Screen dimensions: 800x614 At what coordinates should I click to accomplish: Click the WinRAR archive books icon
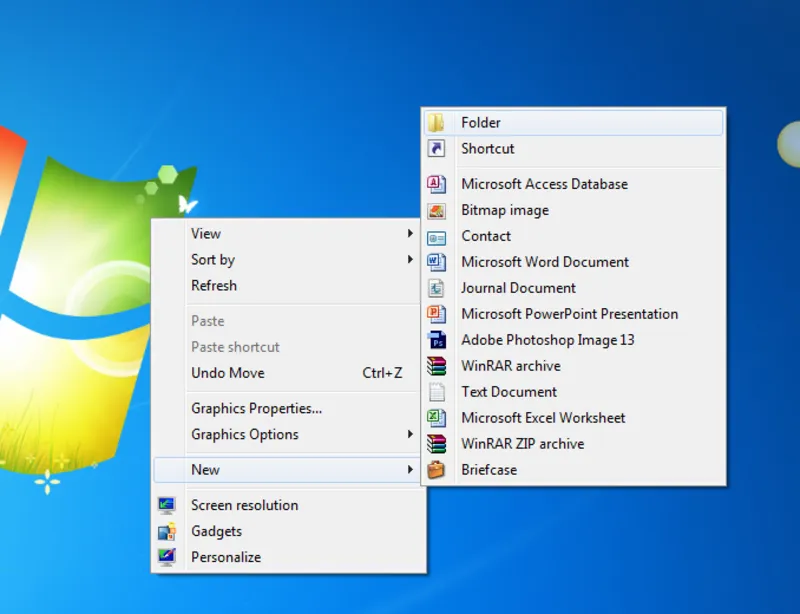436,366
